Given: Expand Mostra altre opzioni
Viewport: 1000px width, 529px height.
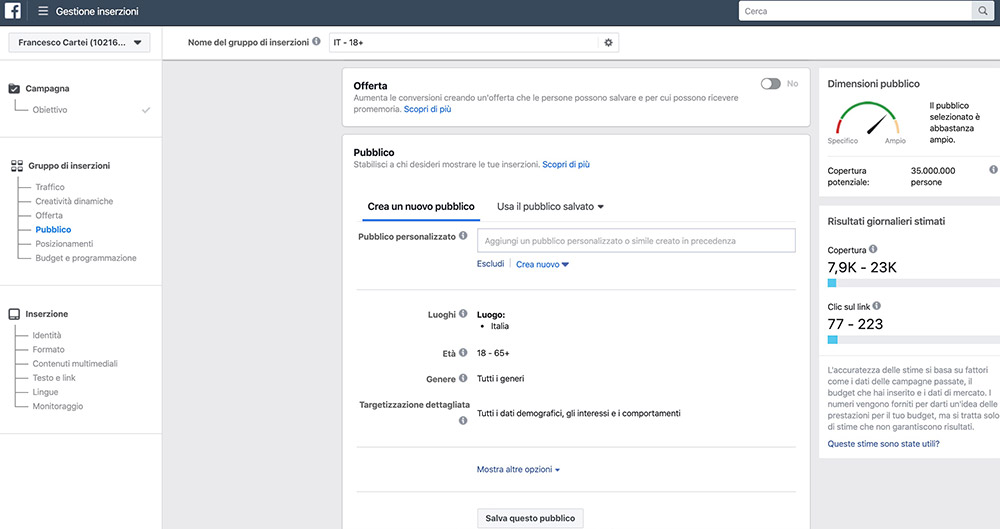Looking at the screenshot, I should coord(518,469).
